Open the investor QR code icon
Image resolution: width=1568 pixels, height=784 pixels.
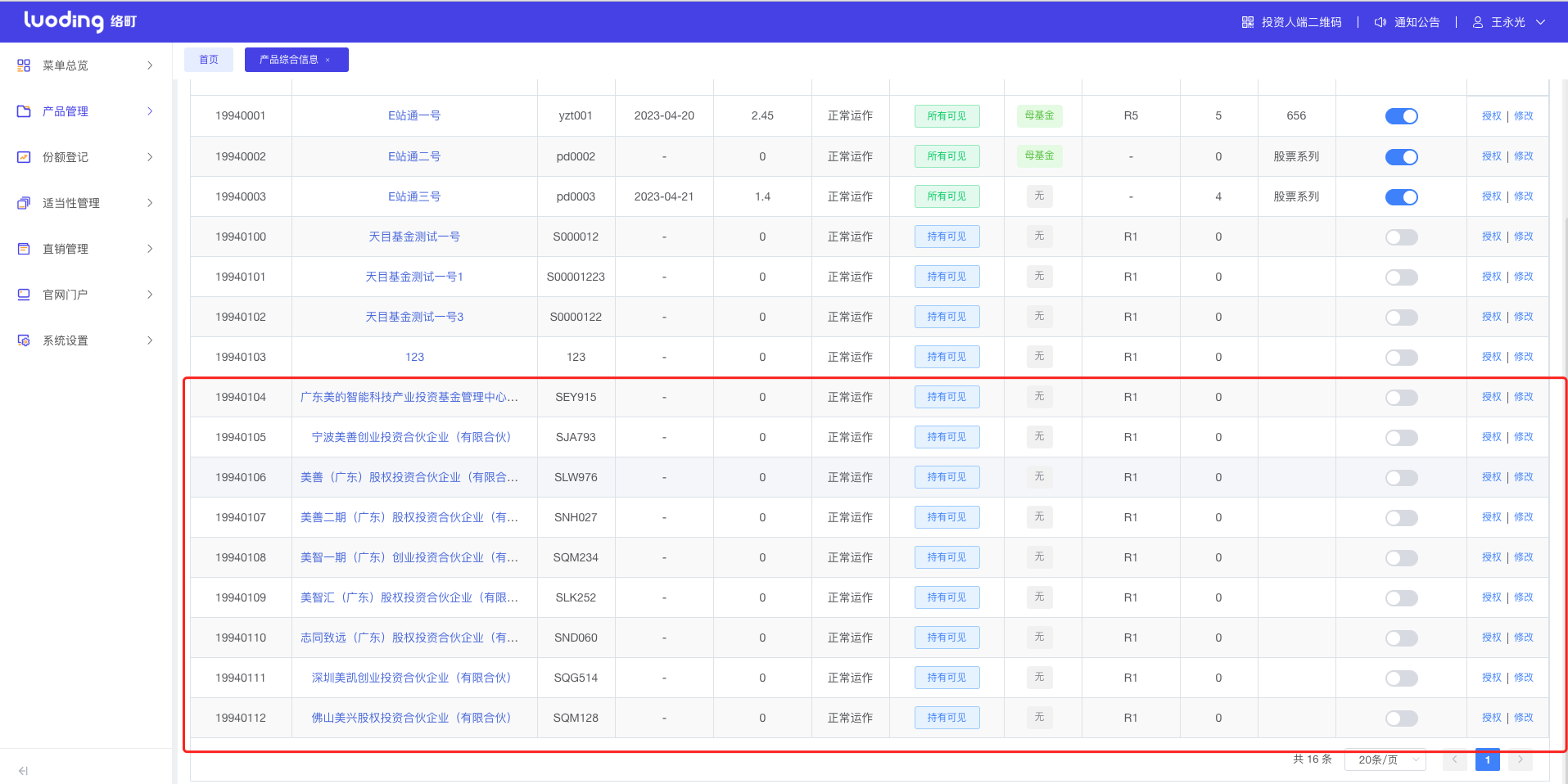click(x=1247, y=22)
